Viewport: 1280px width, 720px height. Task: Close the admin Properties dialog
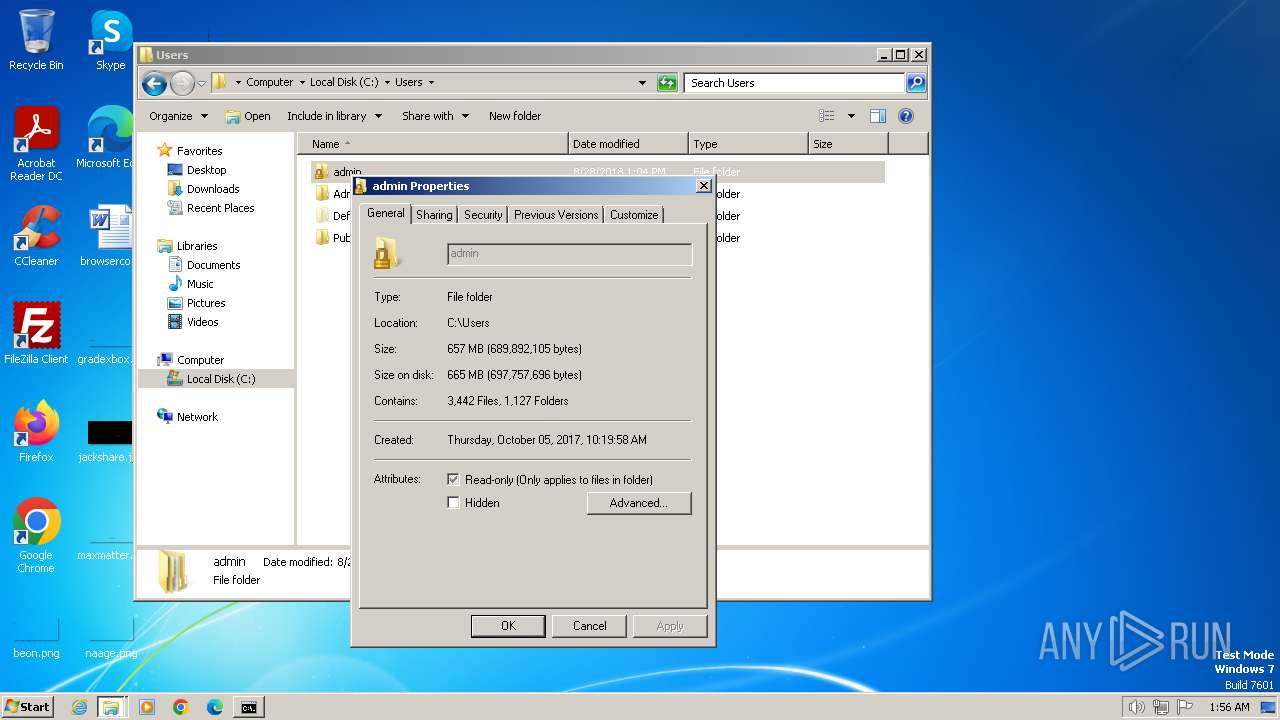703,186
